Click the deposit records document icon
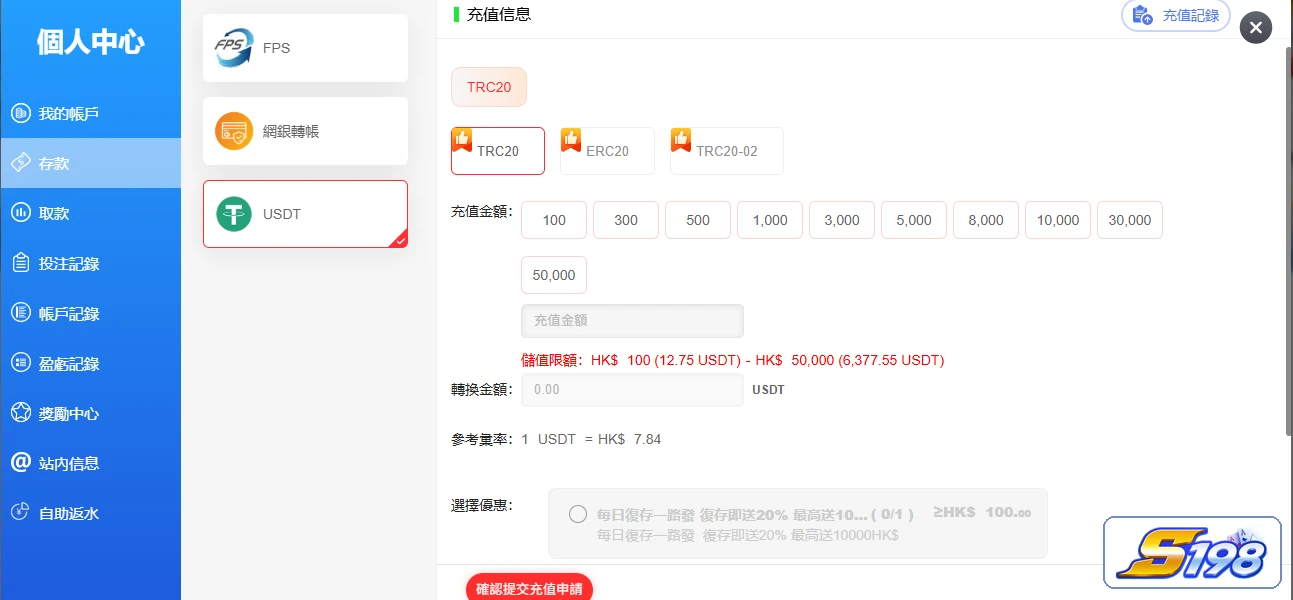Viewport: 1293px width, 600px height. (x=1143, y=15)
